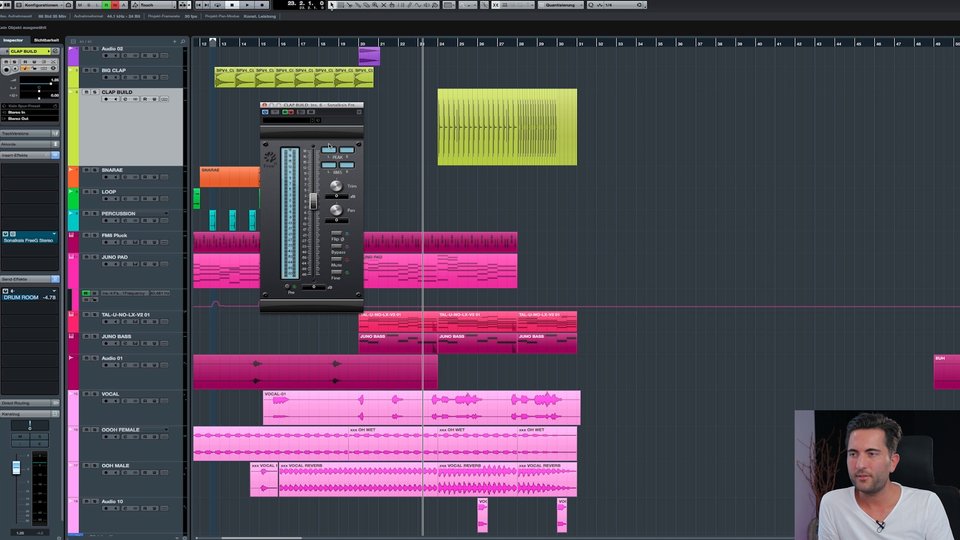The height and width of the screenshot is (540, 960).
Task: Select the BUH clip on Audio 01 track
Action: (947, 372)
